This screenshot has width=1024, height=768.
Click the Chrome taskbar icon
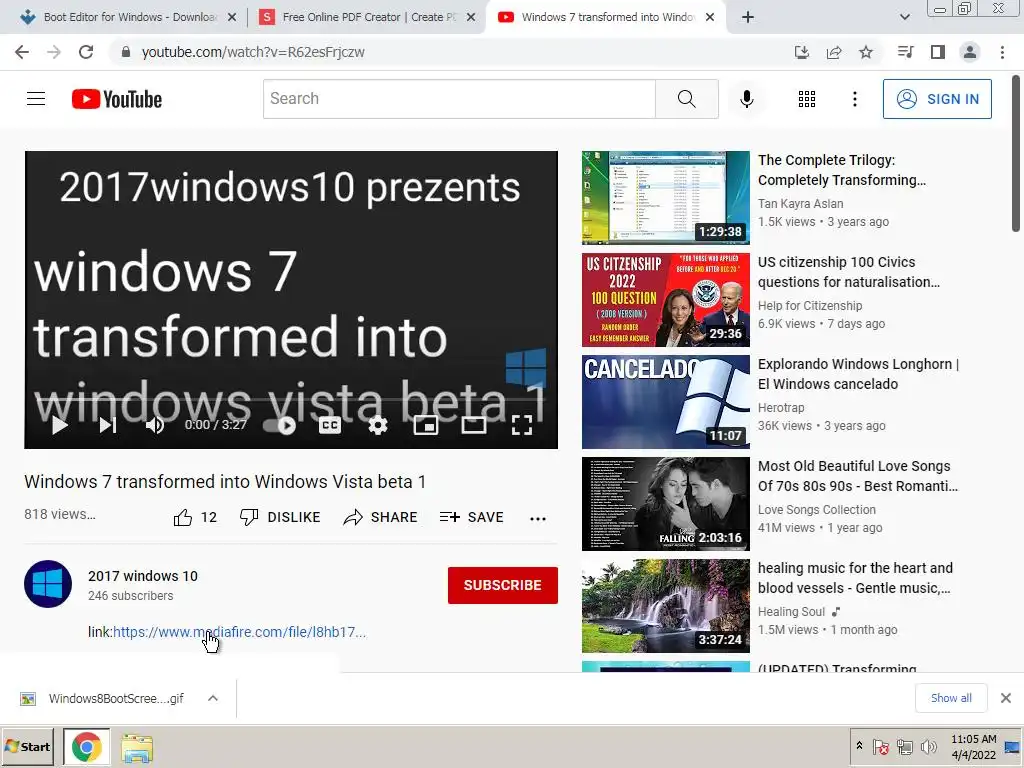[x=87, y=747]
